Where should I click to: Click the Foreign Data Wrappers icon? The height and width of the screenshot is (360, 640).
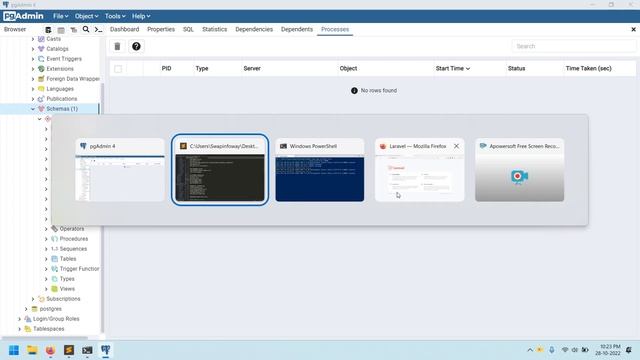pos(41,79)
